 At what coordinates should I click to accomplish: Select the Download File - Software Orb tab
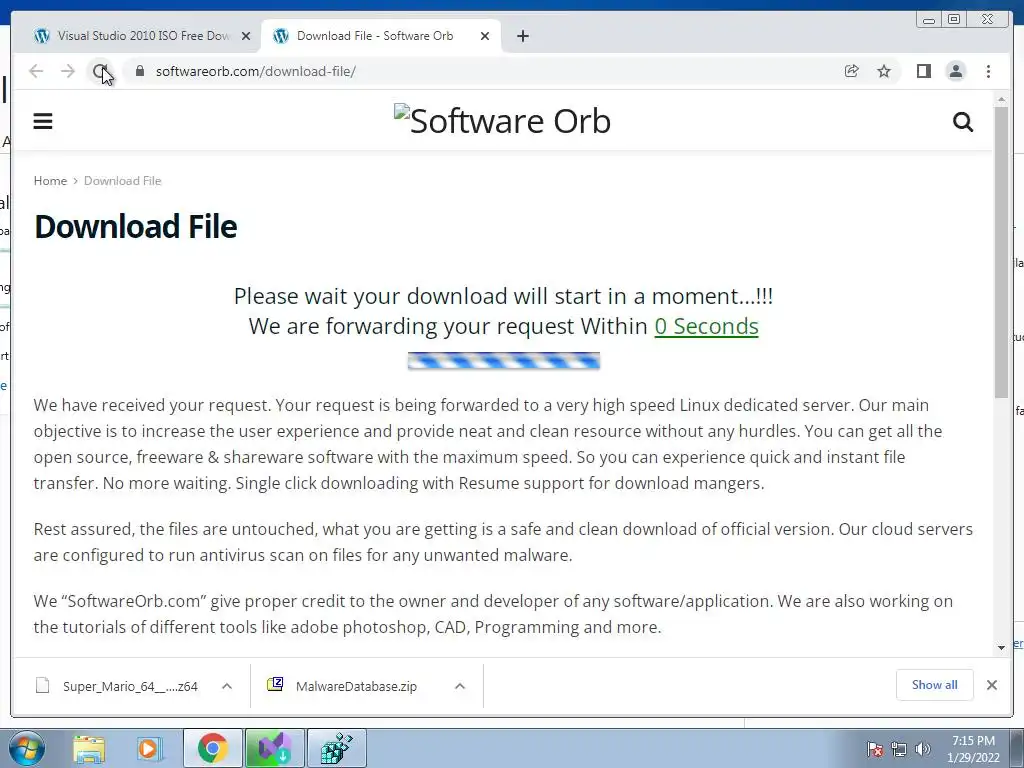tap(381, 36)
